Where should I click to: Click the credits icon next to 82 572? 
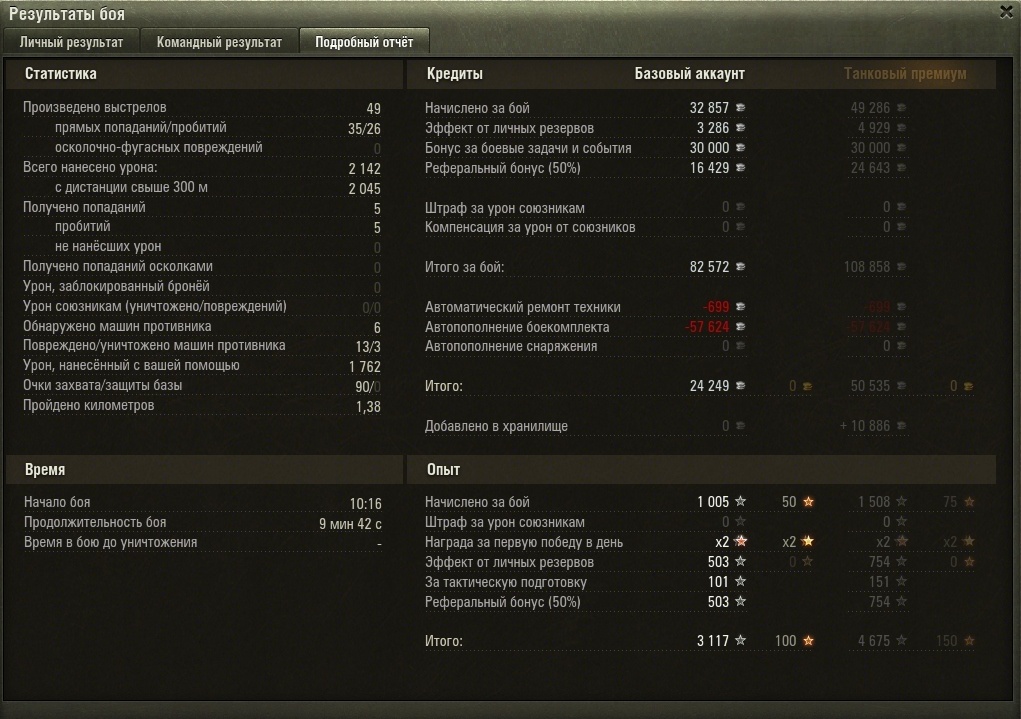pos(740,267)
